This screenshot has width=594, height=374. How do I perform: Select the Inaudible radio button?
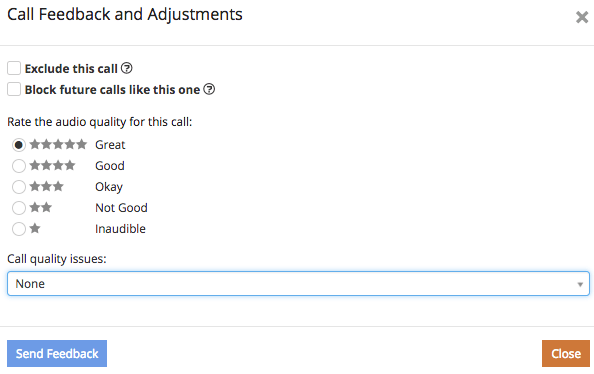coord(19,229)
